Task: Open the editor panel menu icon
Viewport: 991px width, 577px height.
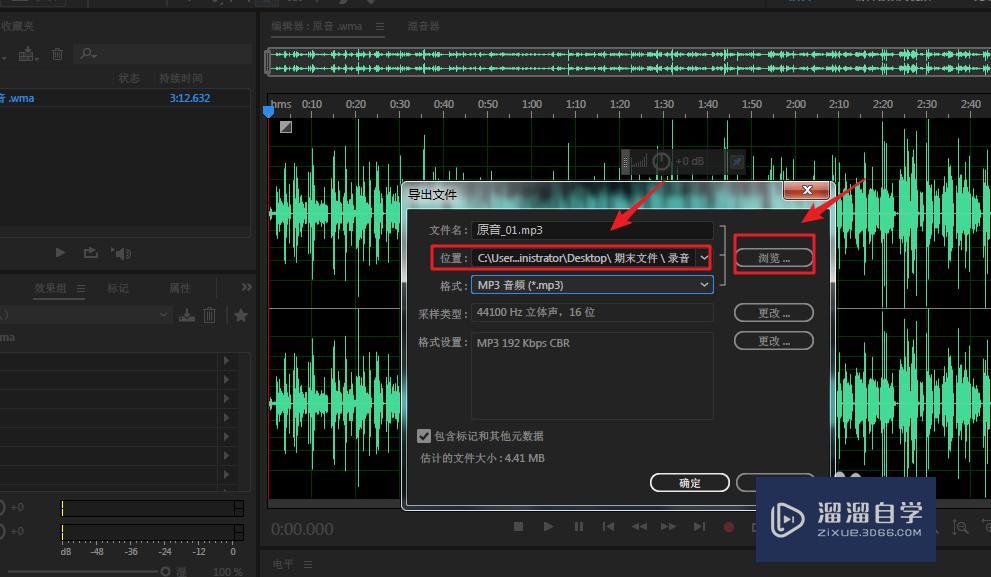Action: tap(380, 27)
